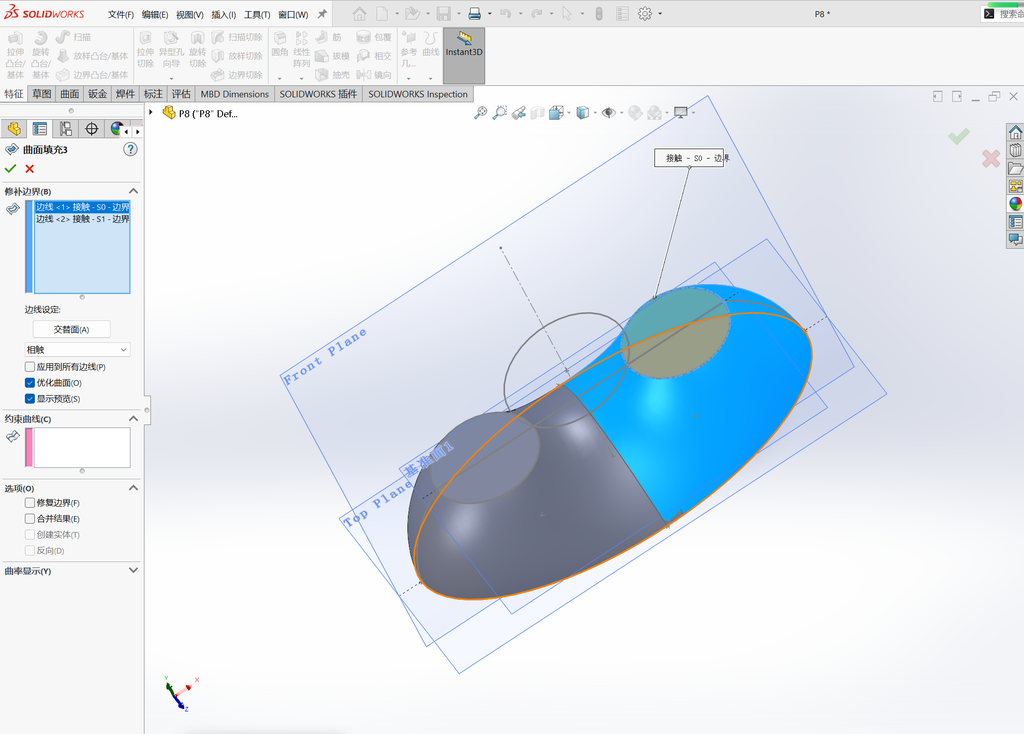The width and height of the screenshot is (1024, 734).
Task: Uncheck the 显示预览(S) checkbox
Action: pyautogui.click(x=30, y=398)
